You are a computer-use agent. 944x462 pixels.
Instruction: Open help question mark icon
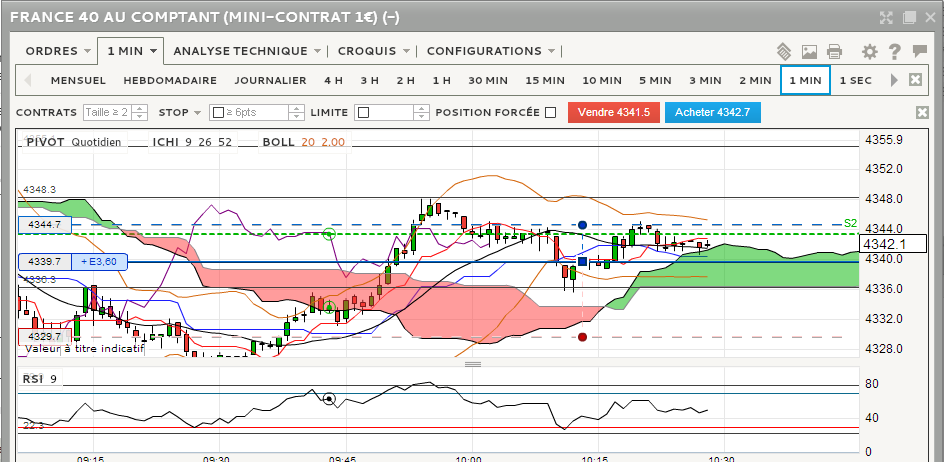coord(895,52)
